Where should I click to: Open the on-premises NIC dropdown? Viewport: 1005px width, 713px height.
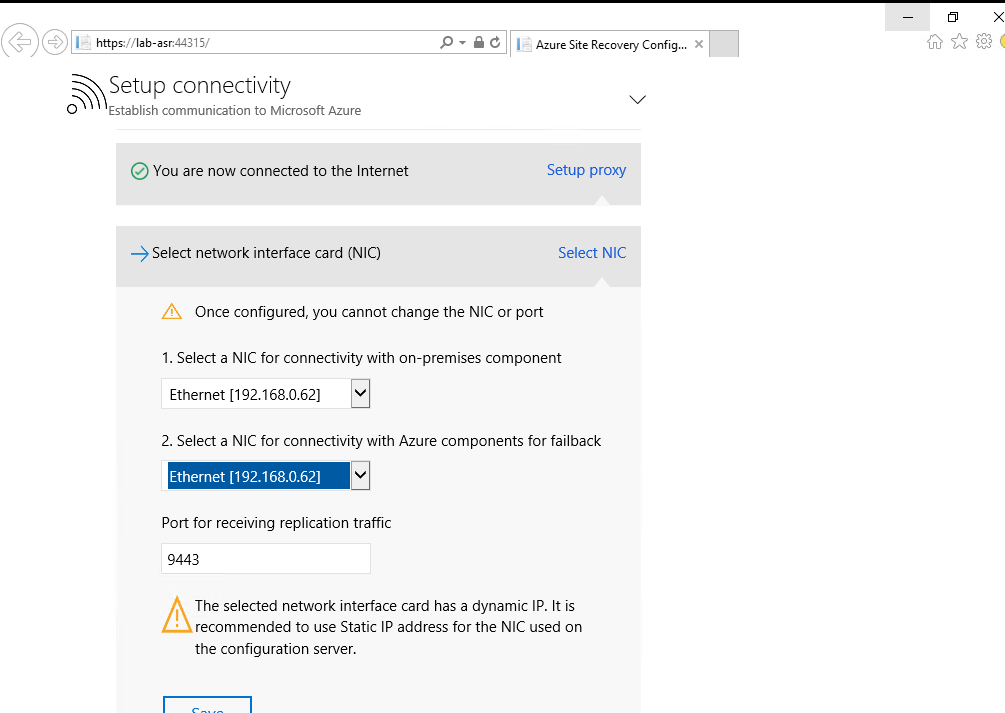(361, 394)
